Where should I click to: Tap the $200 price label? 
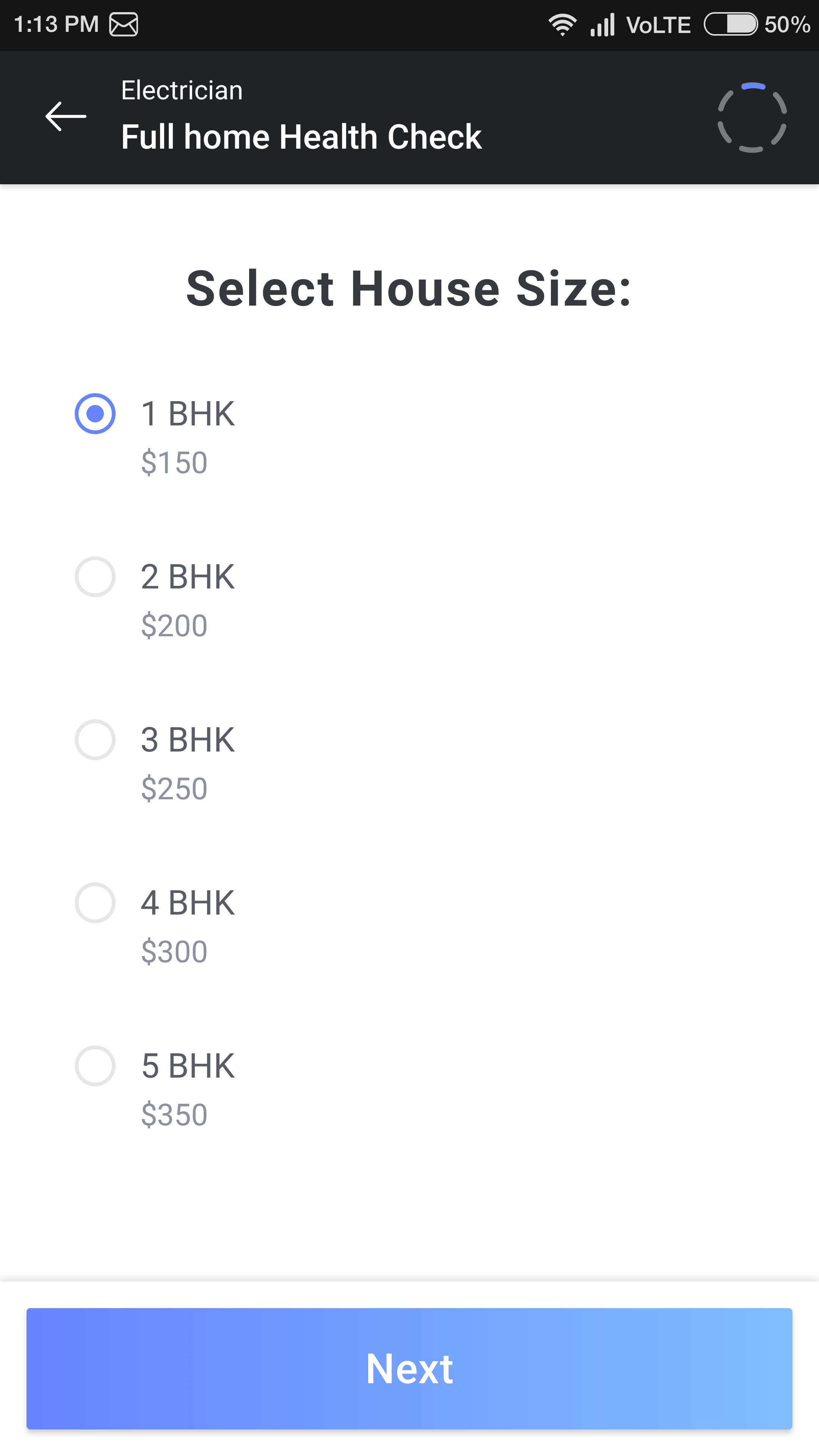[174, 626]
